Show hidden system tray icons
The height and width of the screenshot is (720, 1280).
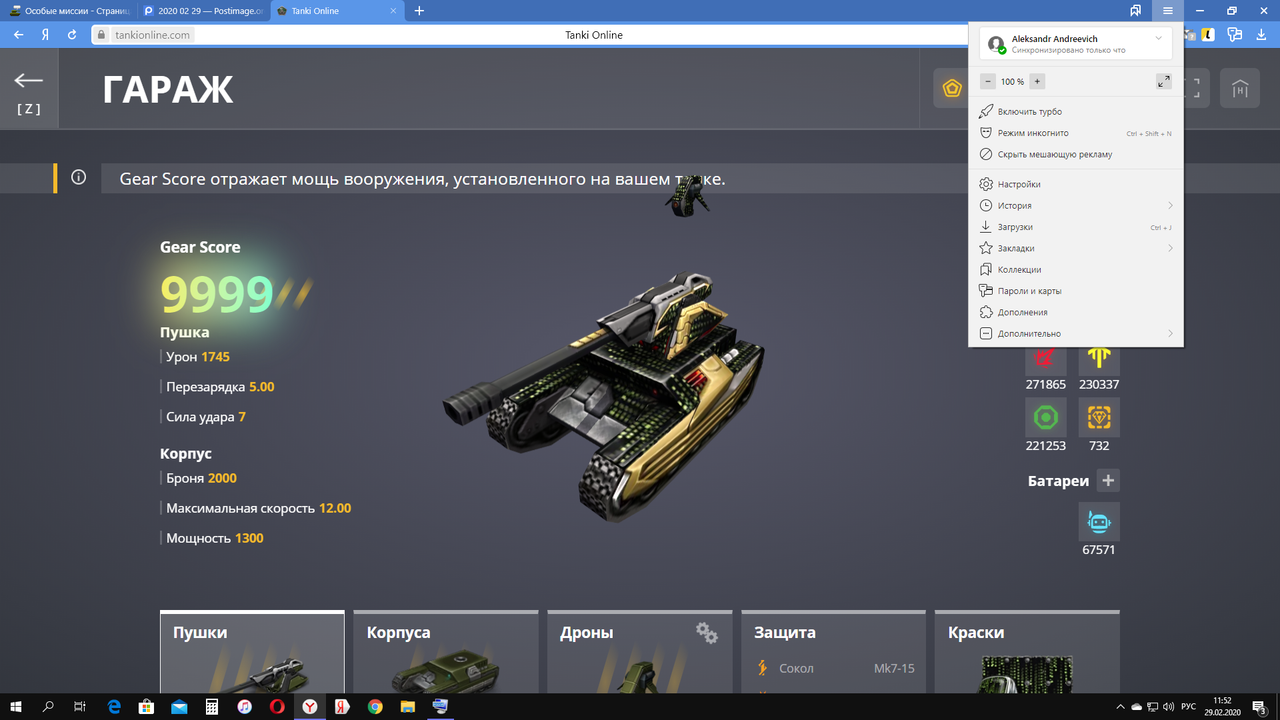click(1120, 707)
